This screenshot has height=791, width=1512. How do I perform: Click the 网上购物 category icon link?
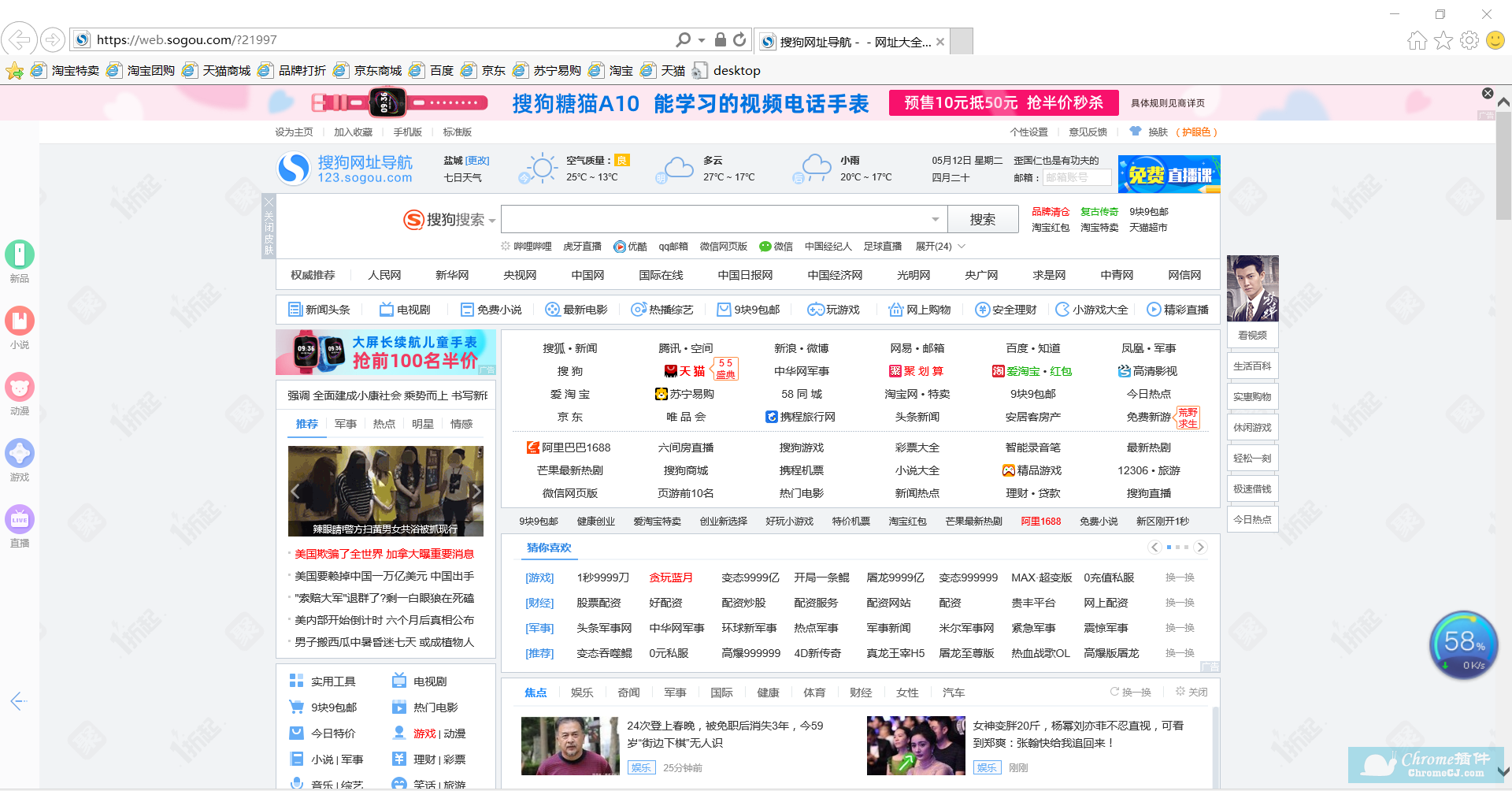[x=920, y=310]
